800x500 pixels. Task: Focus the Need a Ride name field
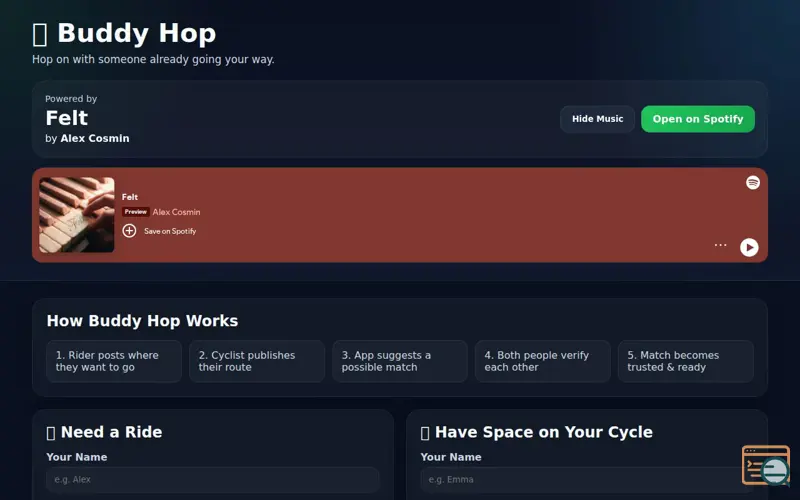coord(213,480)
